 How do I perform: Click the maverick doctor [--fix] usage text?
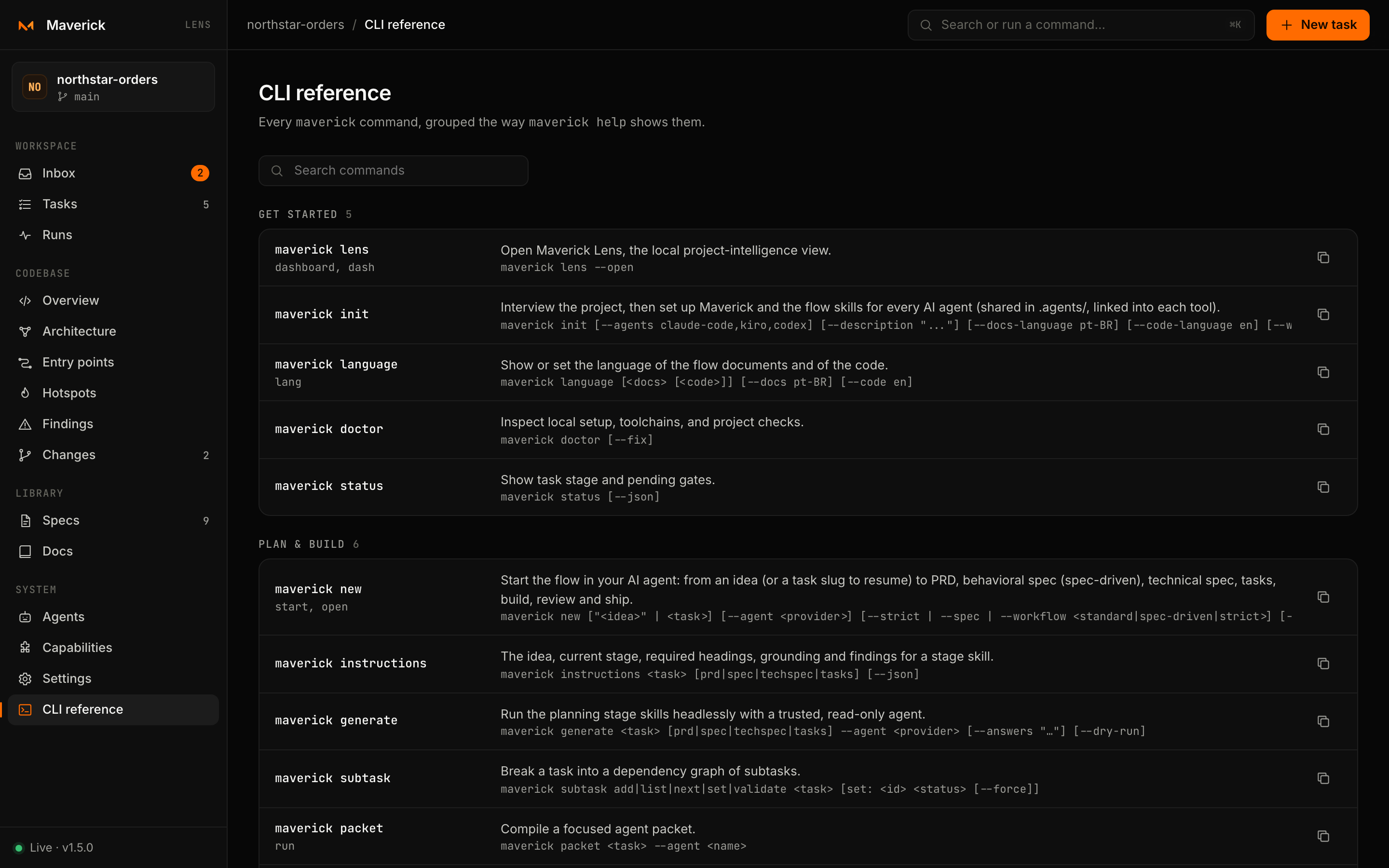[x=577, y=440]
